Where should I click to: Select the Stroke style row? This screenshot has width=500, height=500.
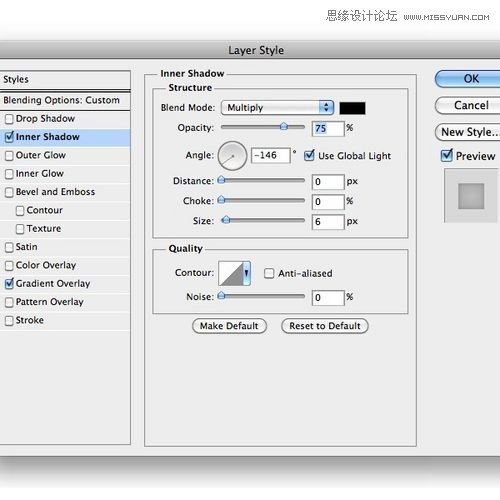point(65,321)
